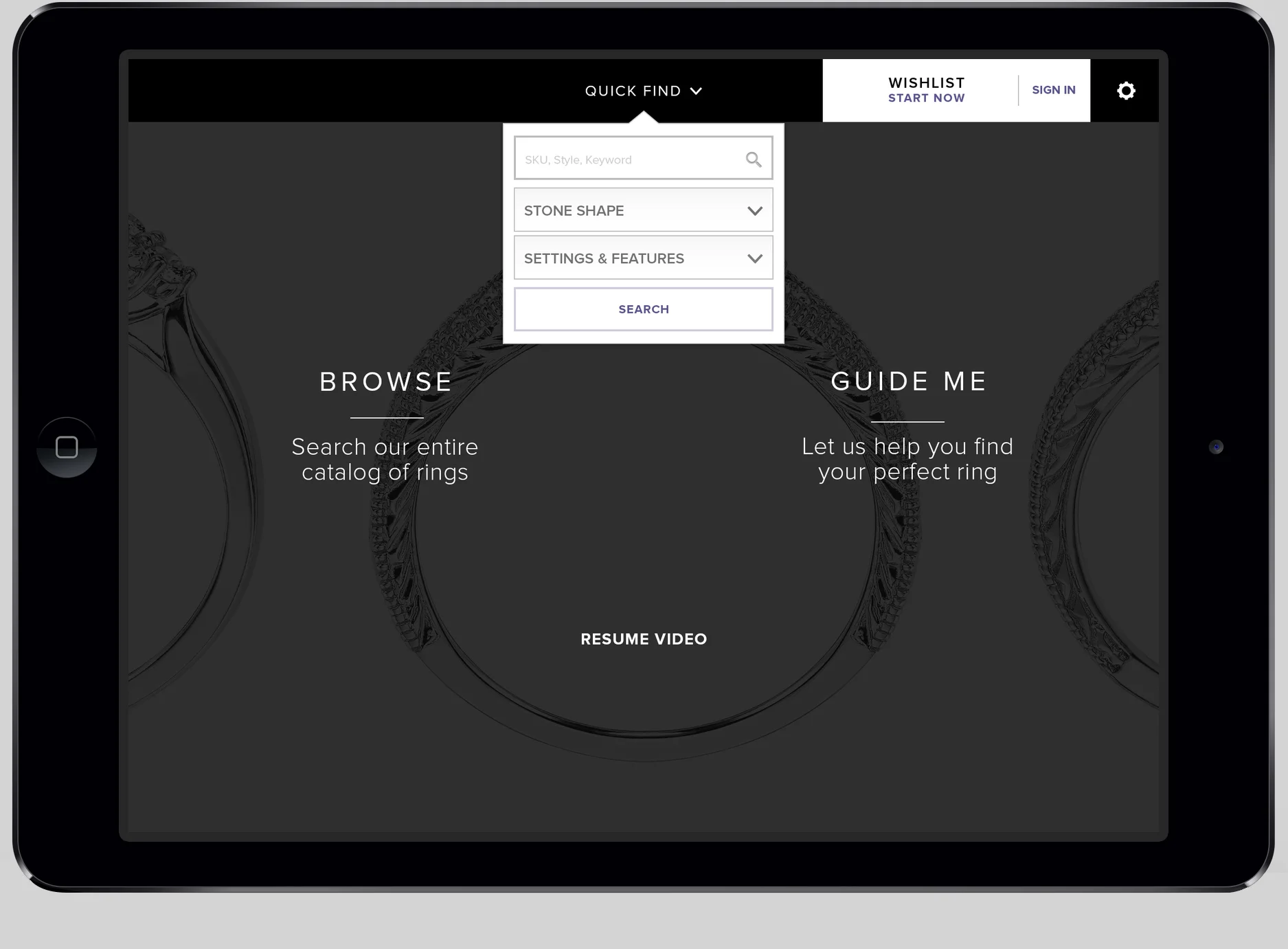
Task: Open the Wishlist Start Now section
Action: tap(926, 90)
